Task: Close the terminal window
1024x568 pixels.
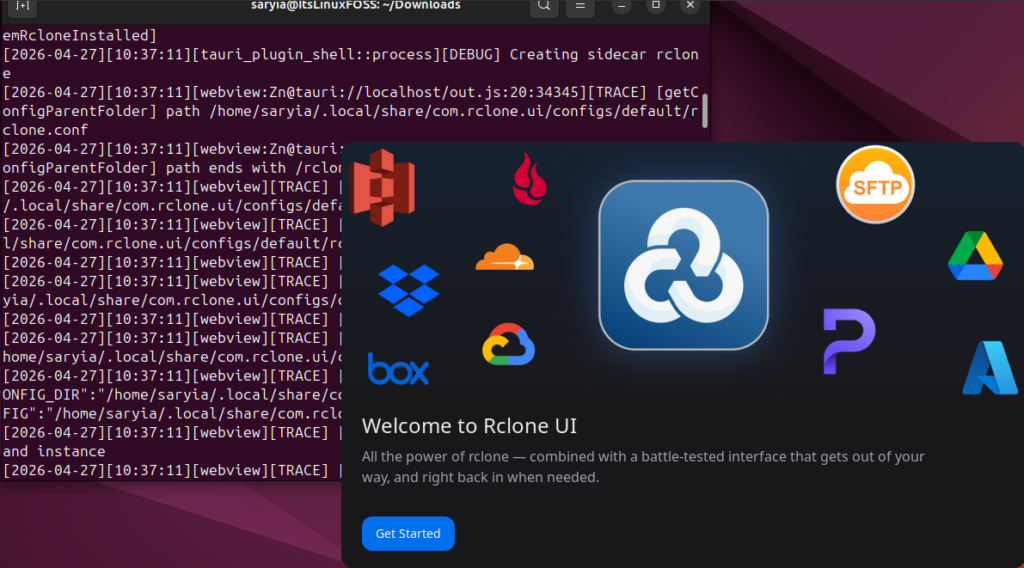Action: [690, 6]
